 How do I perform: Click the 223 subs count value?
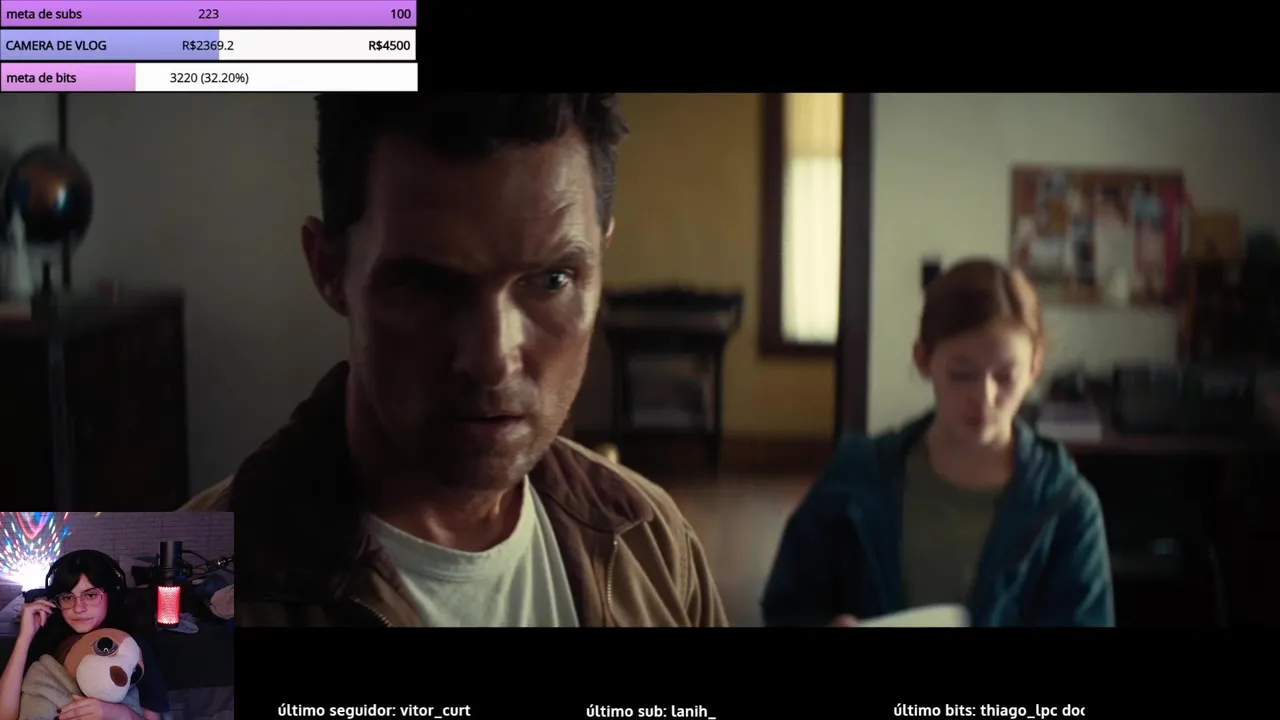coord(208,14)
